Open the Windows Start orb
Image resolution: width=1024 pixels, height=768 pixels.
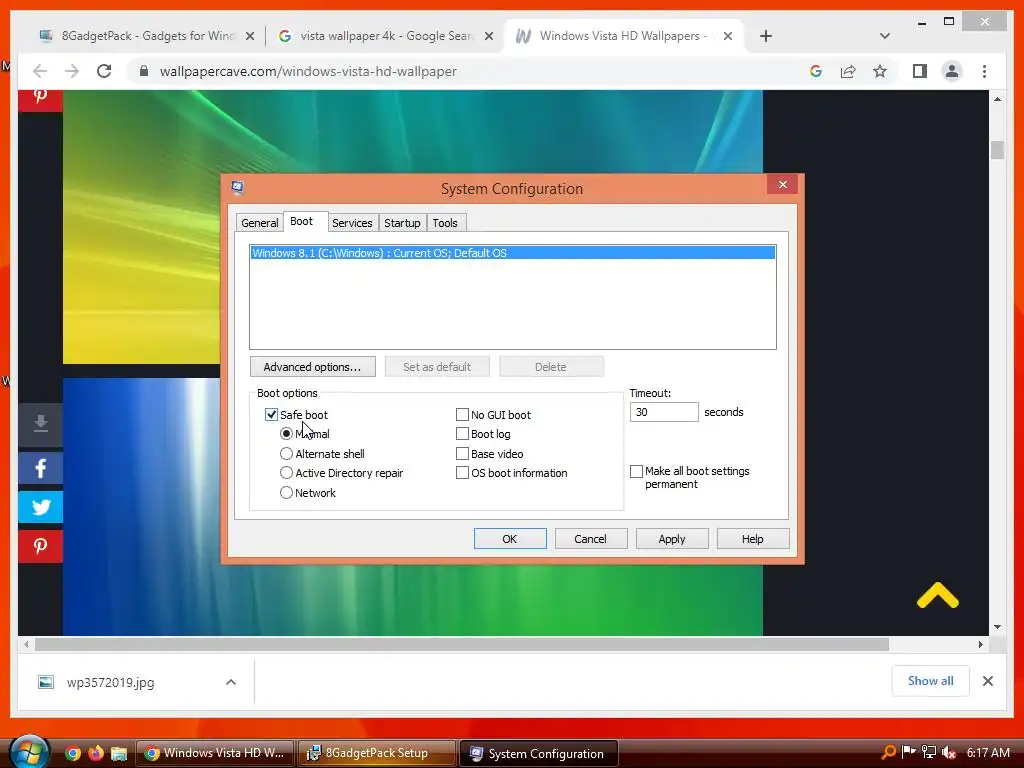(30, 752)
